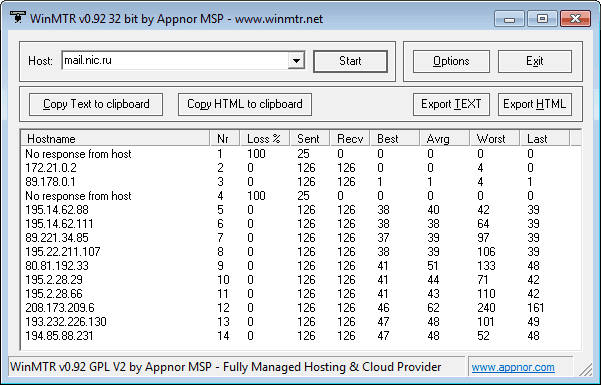The height and width of the screenshot is (385, 601).
Task: Click the Exit button
Action: tap(535, 61)
